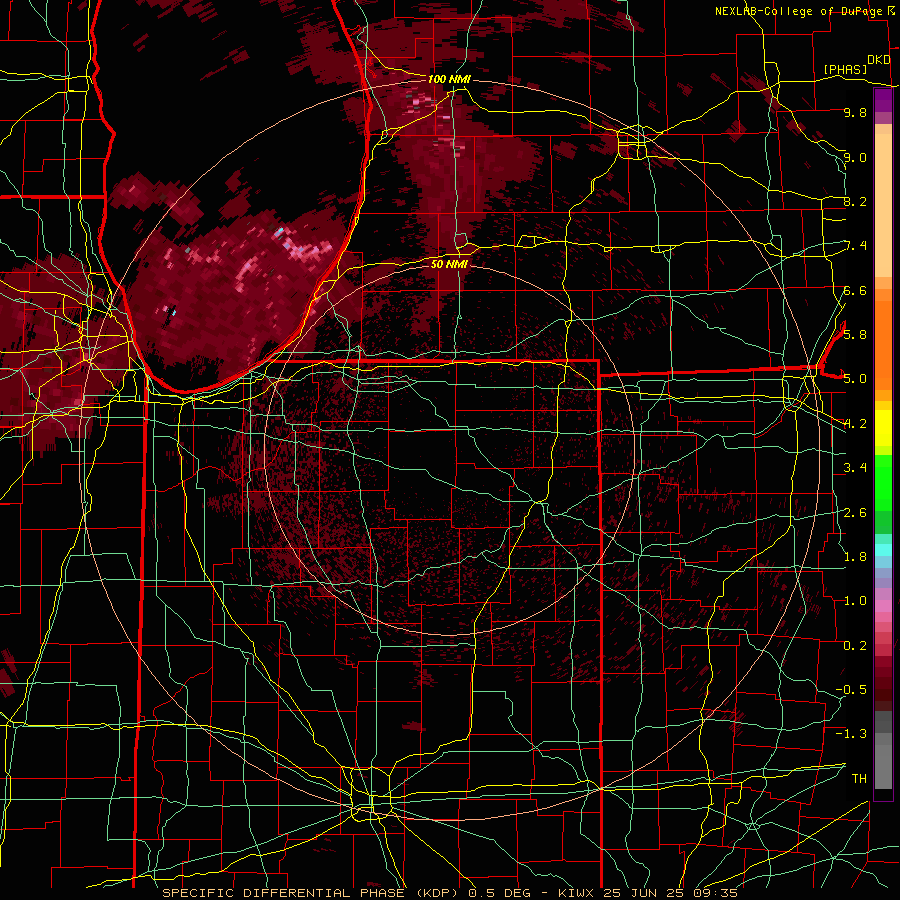The image size is (900, 900).
Task: Click the 9.0 value on the color scale
Action: click(855, 157)
